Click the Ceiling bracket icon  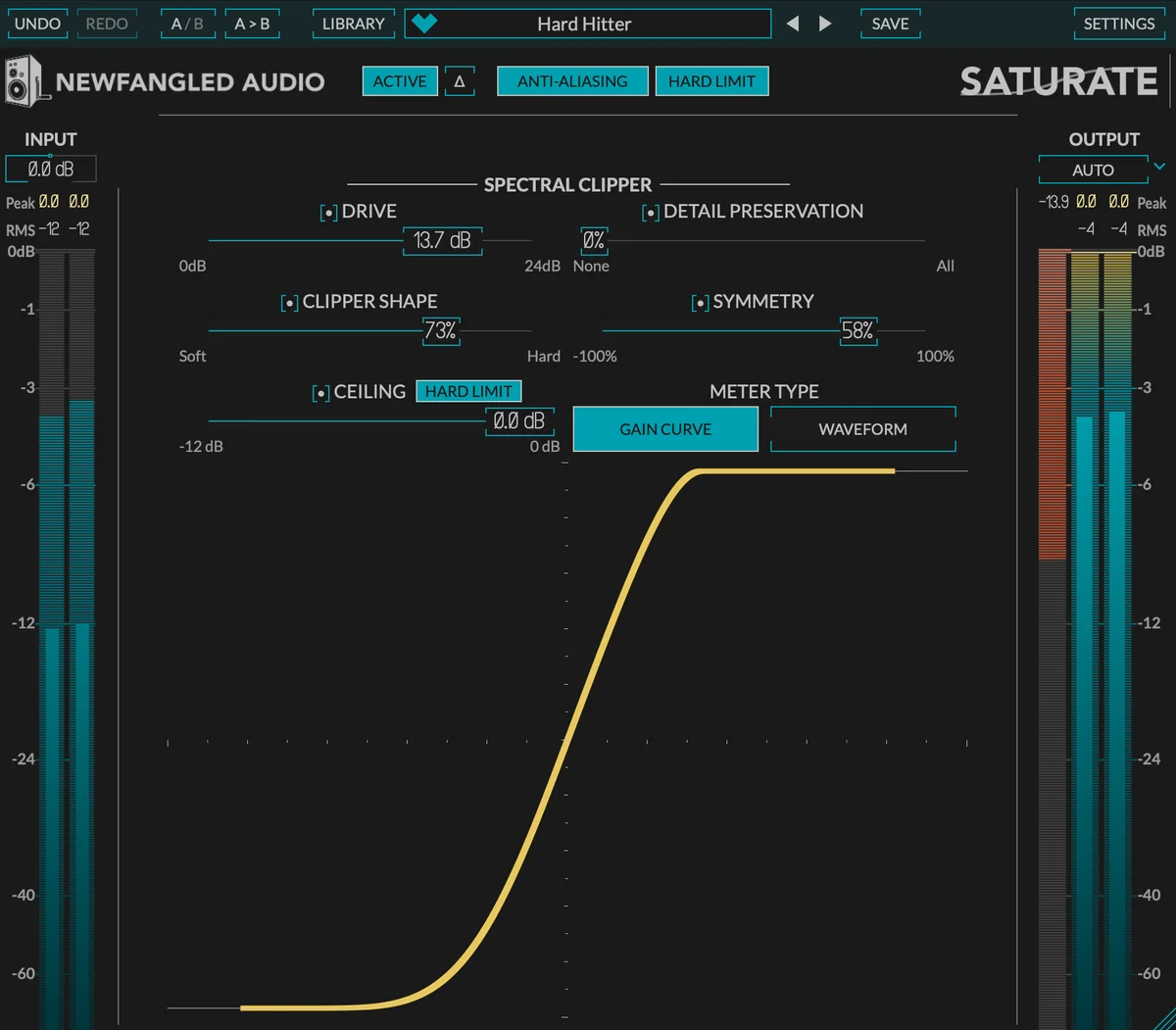pyautogui.click(x=320, y=393)
